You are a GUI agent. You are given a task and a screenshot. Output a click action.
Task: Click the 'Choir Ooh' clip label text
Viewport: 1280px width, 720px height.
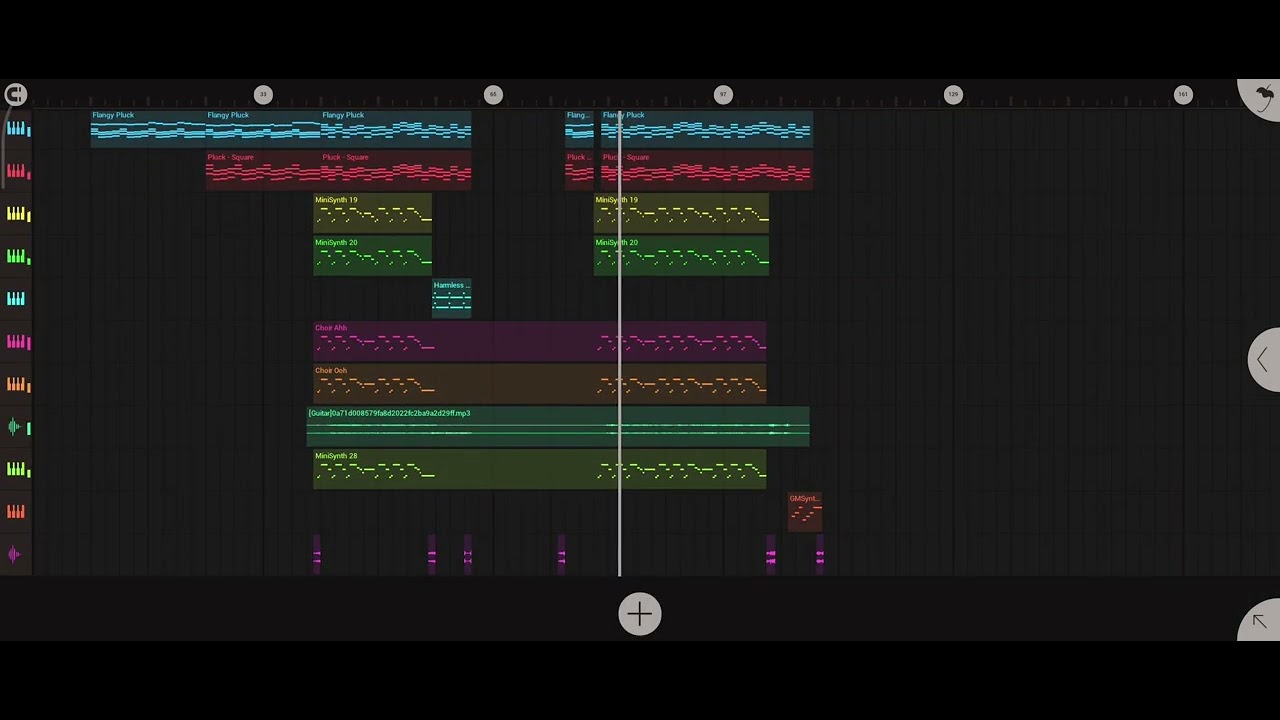point(331,371)
